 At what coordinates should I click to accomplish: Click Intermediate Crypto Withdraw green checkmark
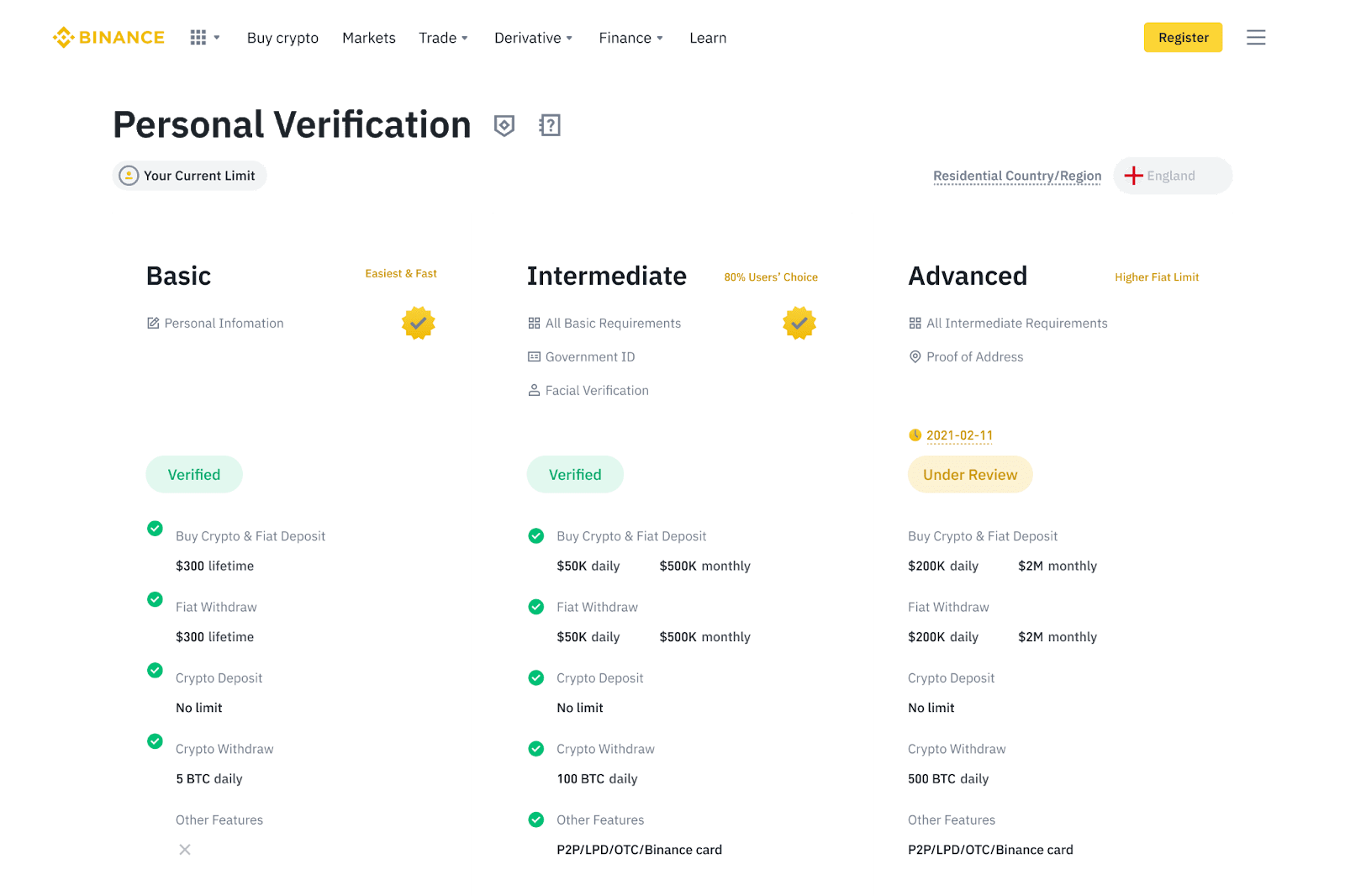coord(536,748)
